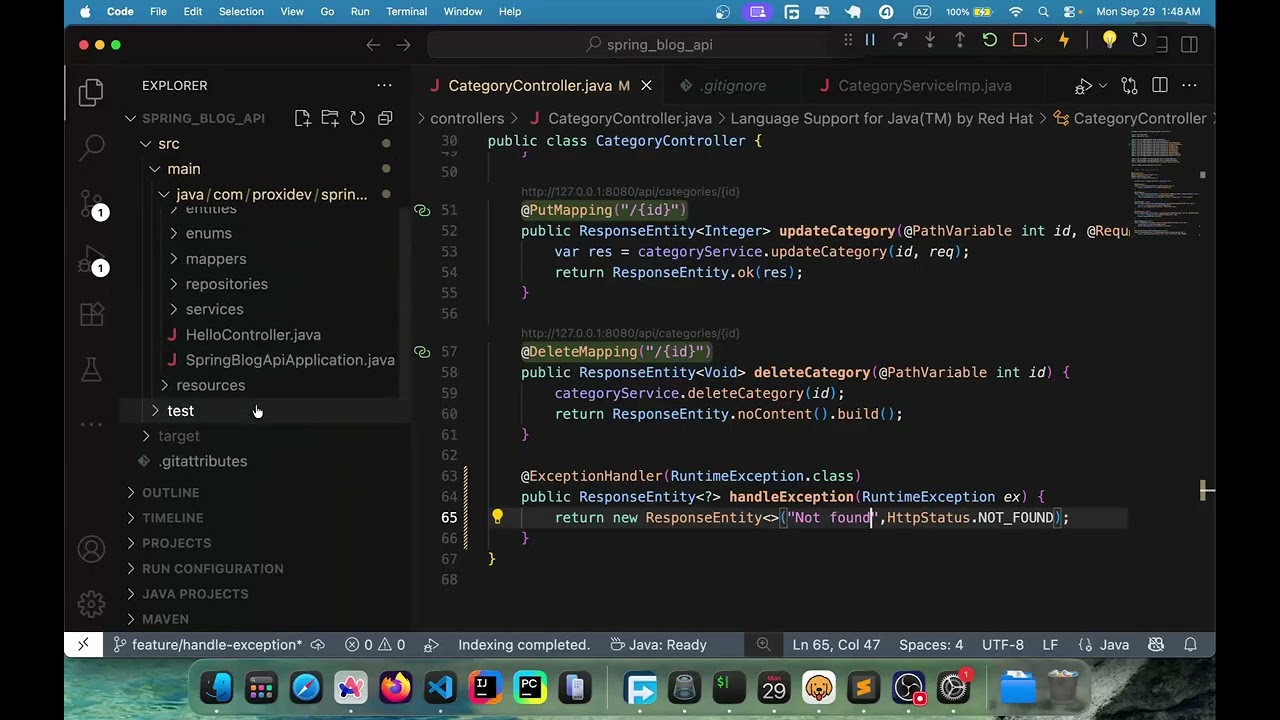This screenshot has height=720, width=1280.
Task: Click the New File icon in Explorer
Action: pos(303,118)
